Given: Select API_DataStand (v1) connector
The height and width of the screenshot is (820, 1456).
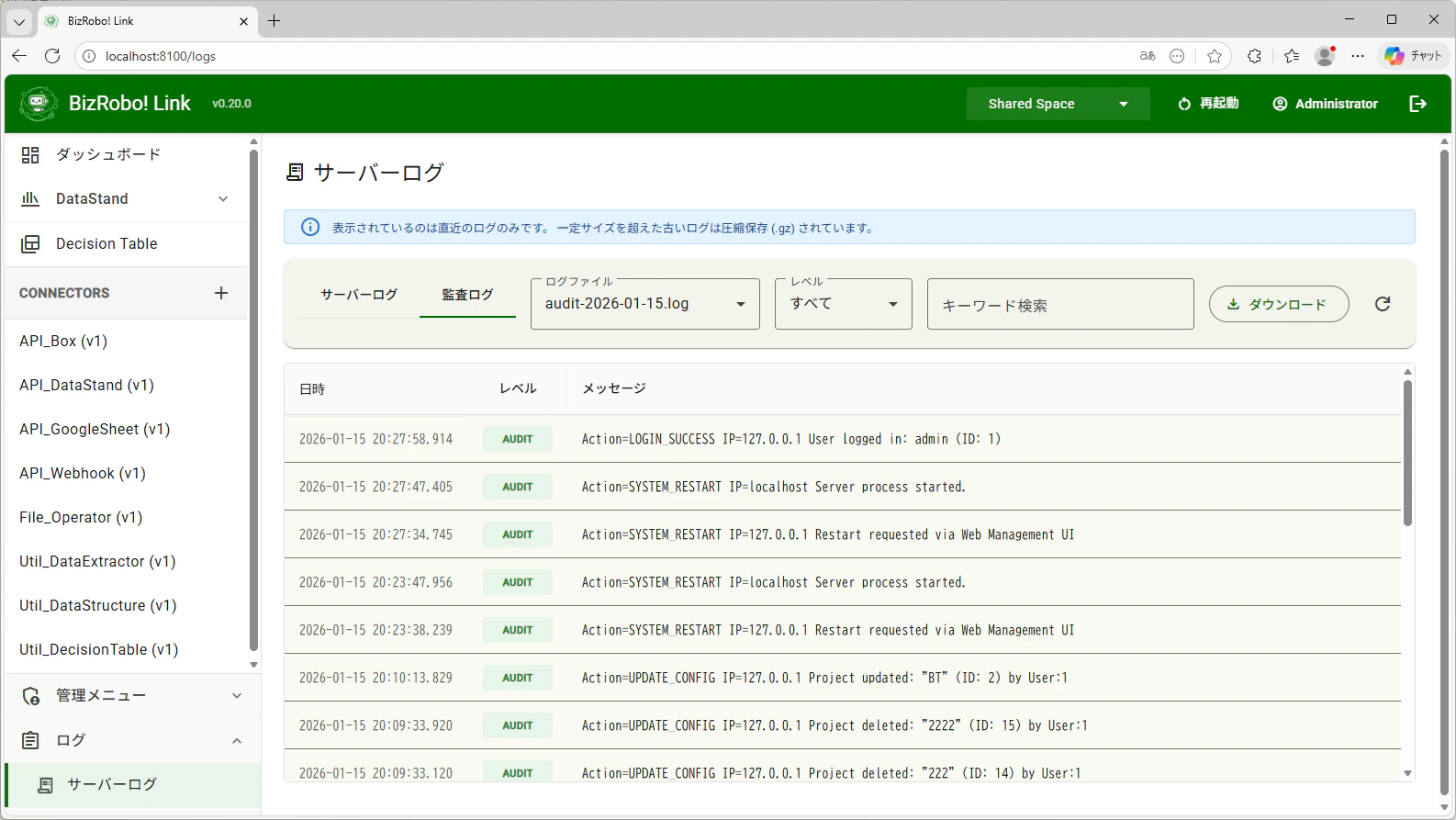Looking at the screenshot, I should click(127, 385).
